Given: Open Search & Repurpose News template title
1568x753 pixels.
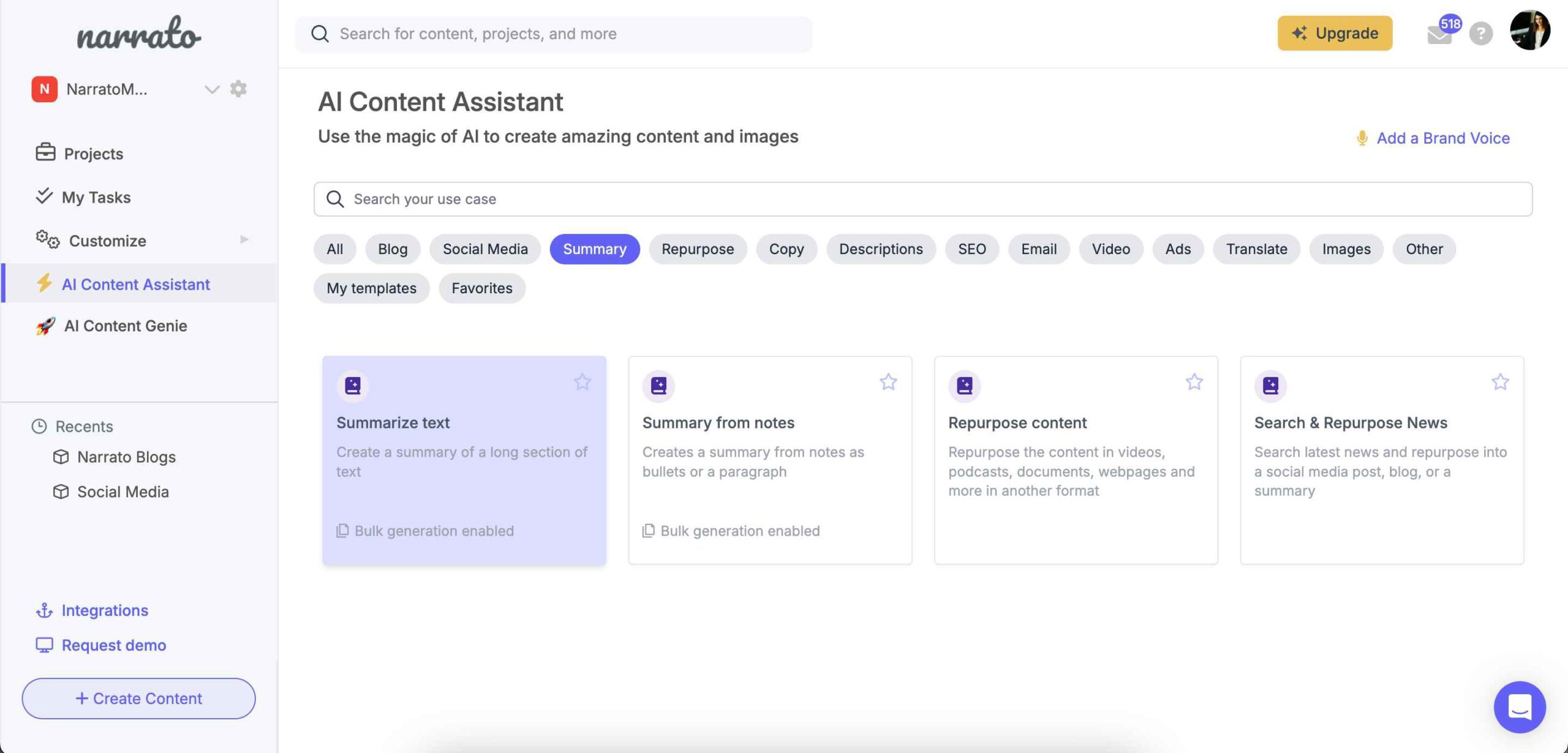Looking at the screenshot, I should coord(1351,422).
